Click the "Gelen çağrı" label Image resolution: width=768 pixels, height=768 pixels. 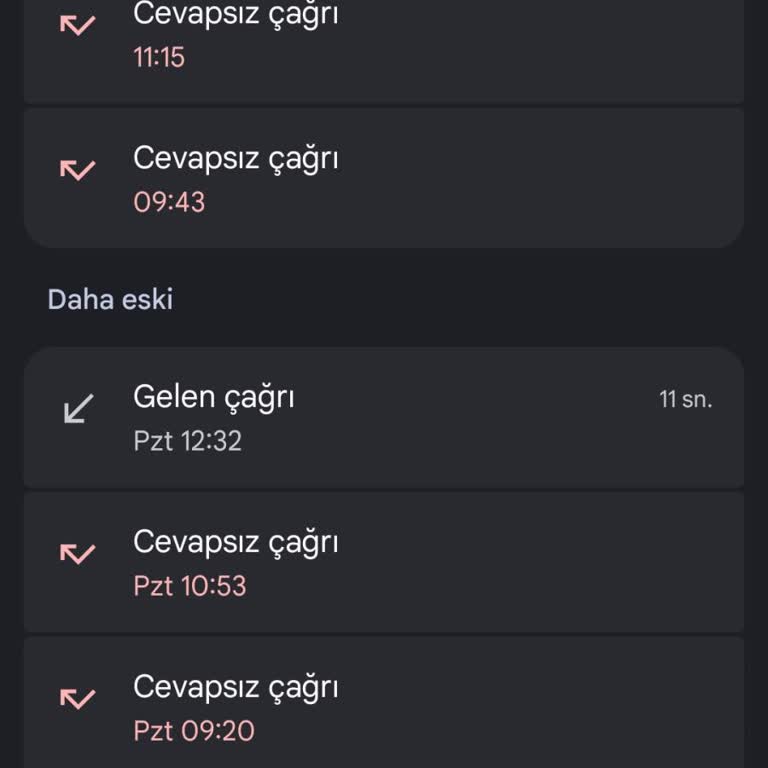tap(214, 397)
